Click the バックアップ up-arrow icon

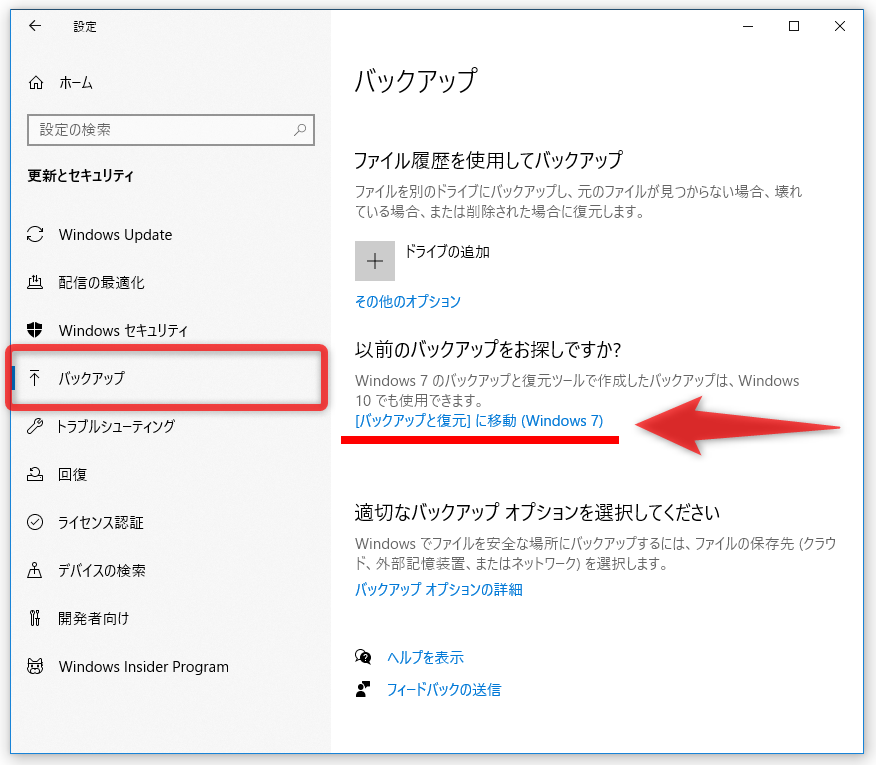tap(35, 378)
